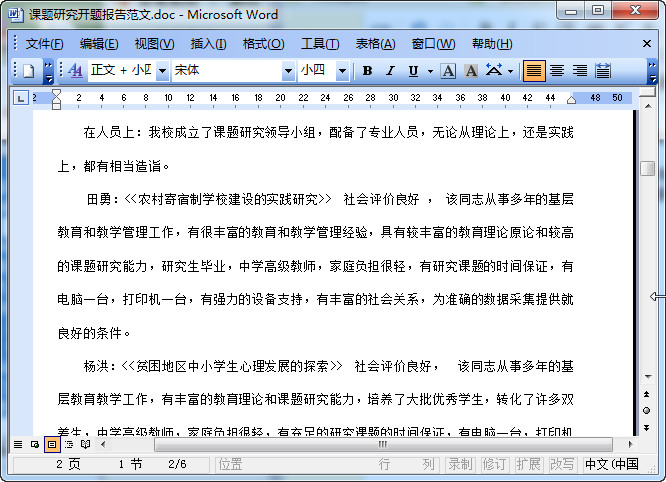This screenshot has width=666, height=482.
Task: Click the Character Scaling icon
Action: [494, 70]
